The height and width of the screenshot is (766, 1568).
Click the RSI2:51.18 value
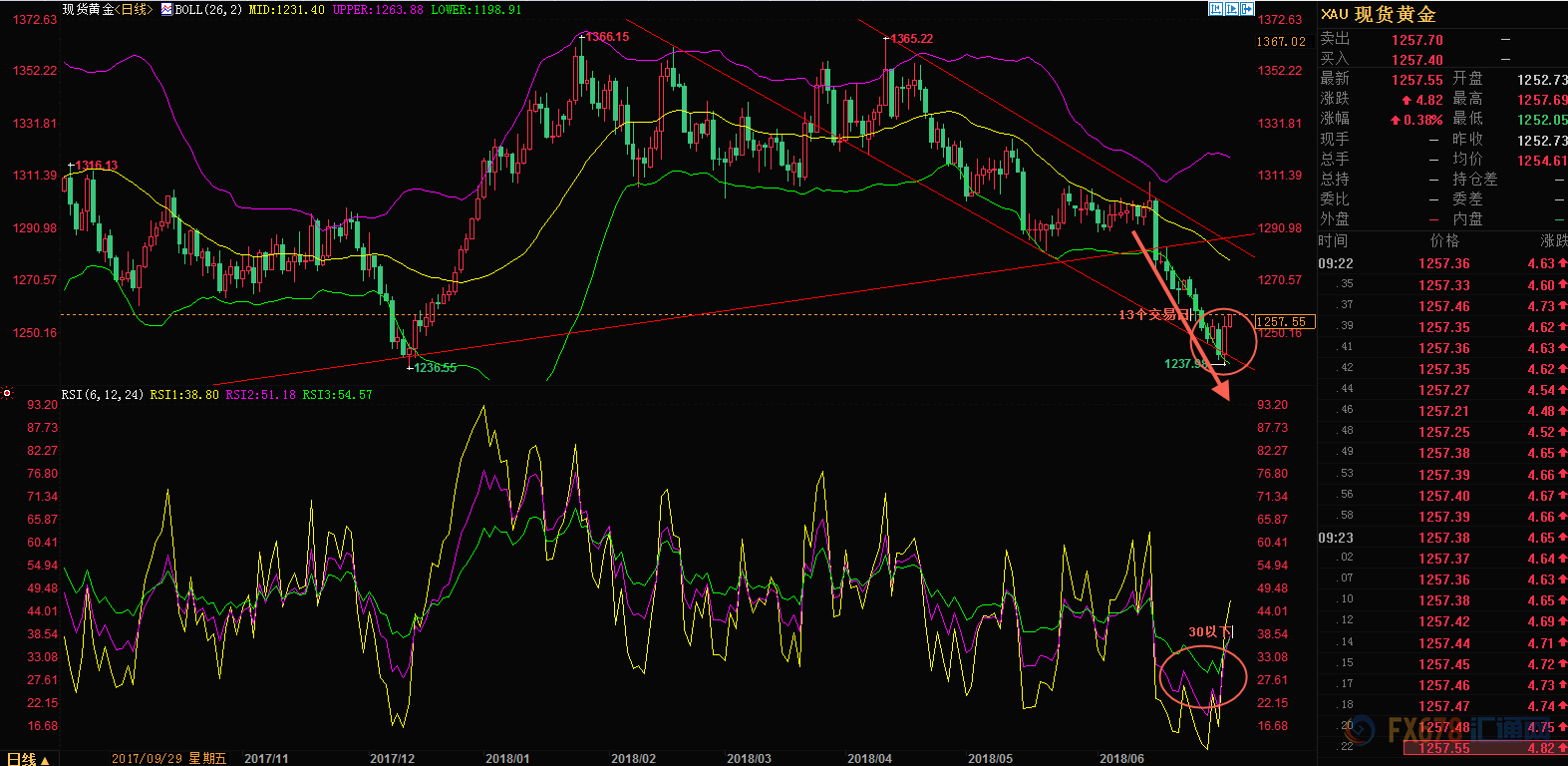(260, 395)
